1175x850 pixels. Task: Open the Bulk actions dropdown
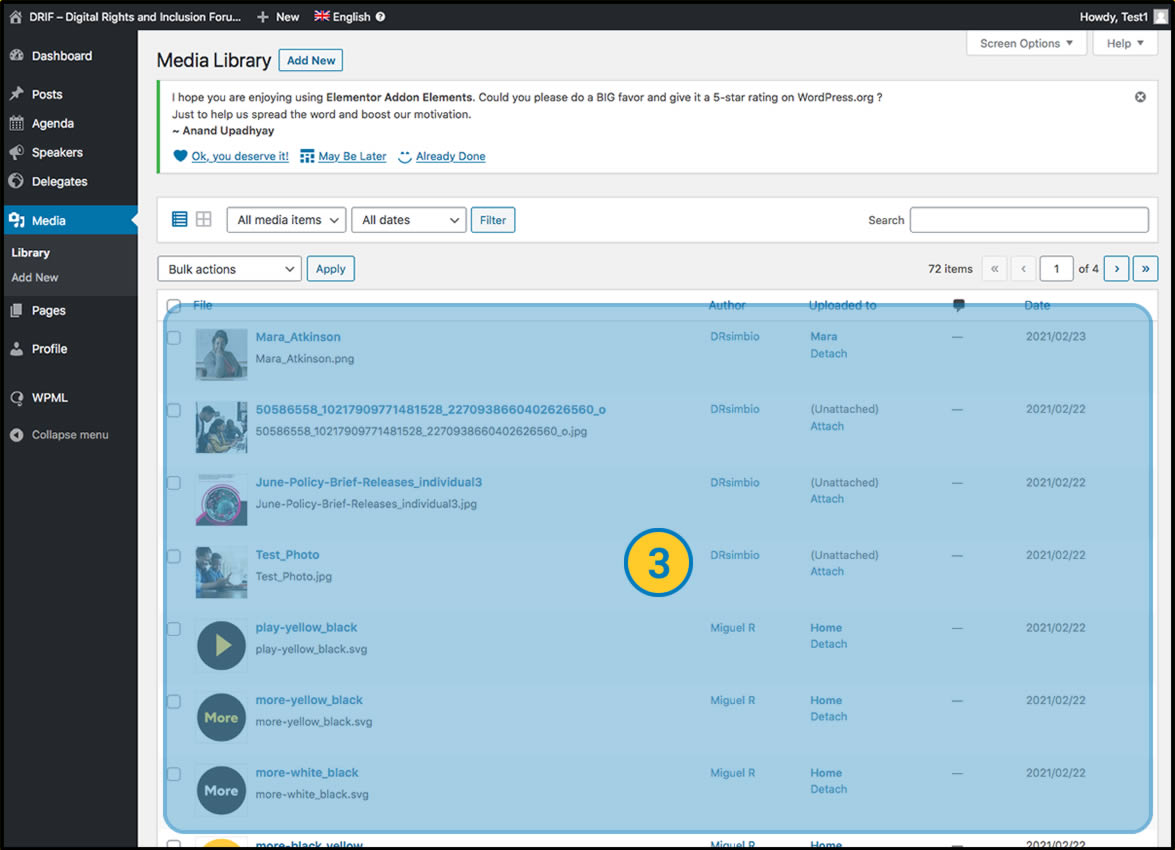[x=229, y=269]
